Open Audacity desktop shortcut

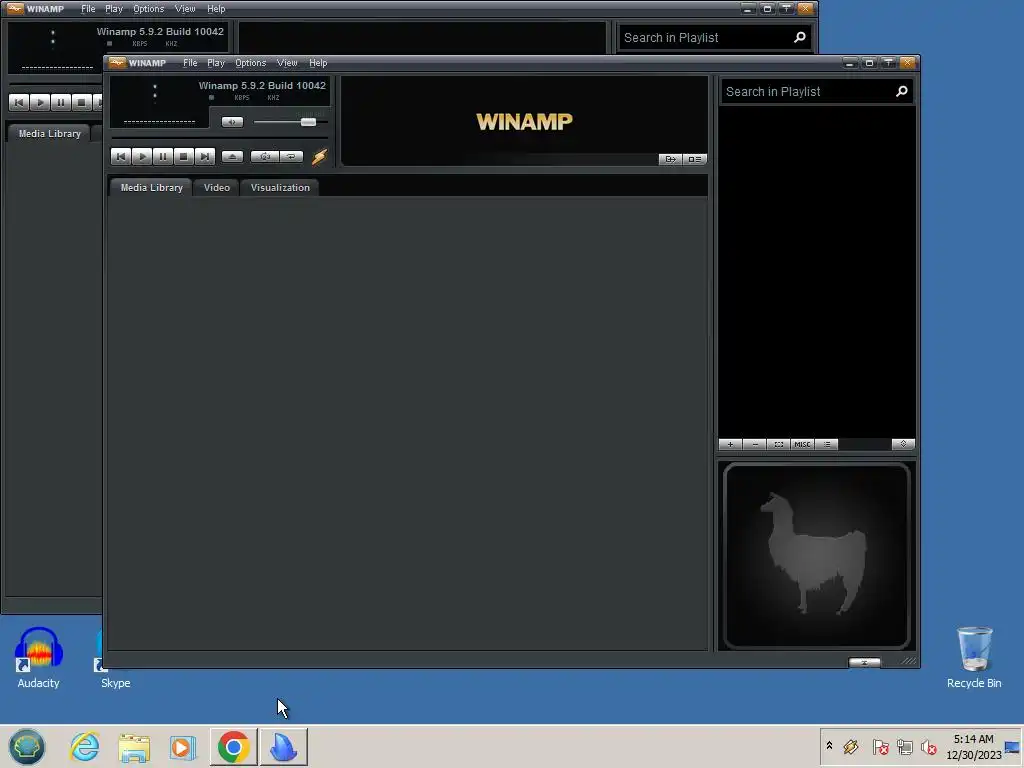(38, 658)
